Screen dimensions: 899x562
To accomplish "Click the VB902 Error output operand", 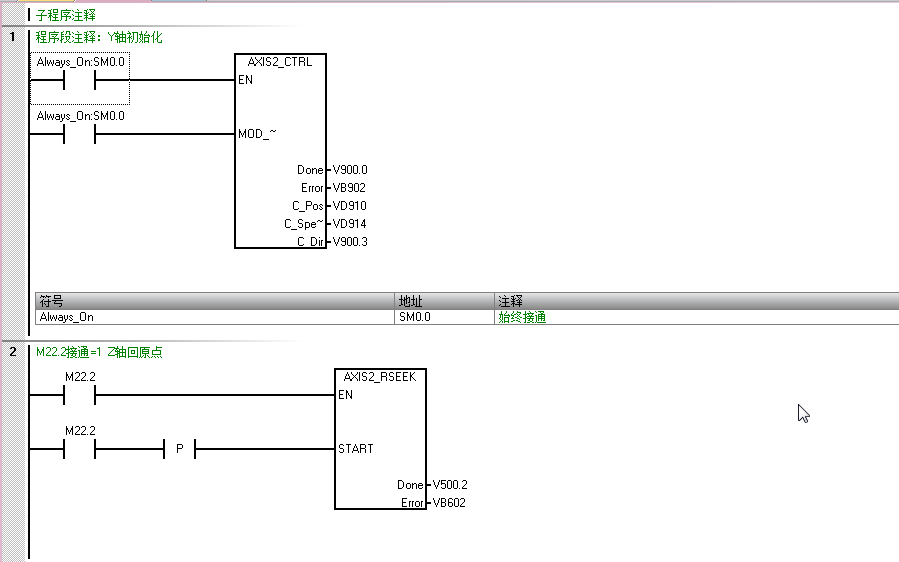I will point(349,188).
